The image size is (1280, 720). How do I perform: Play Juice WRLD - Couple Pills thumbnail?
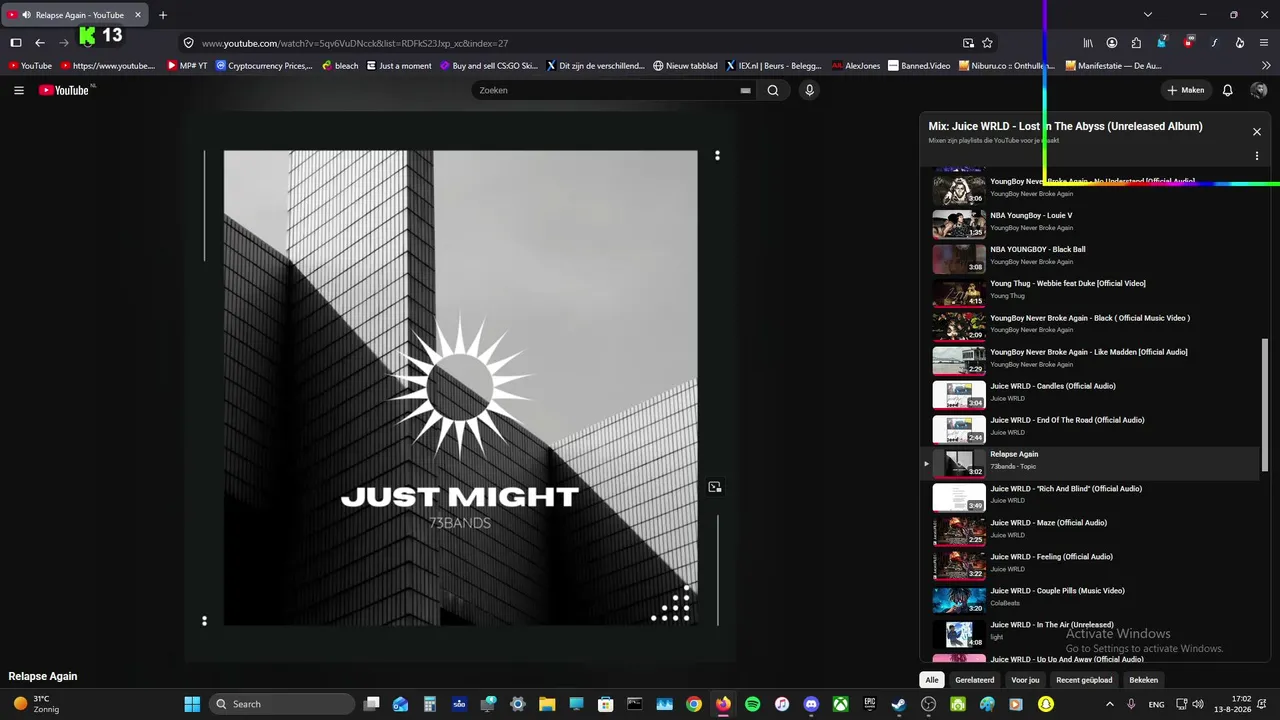coord(959,600)
